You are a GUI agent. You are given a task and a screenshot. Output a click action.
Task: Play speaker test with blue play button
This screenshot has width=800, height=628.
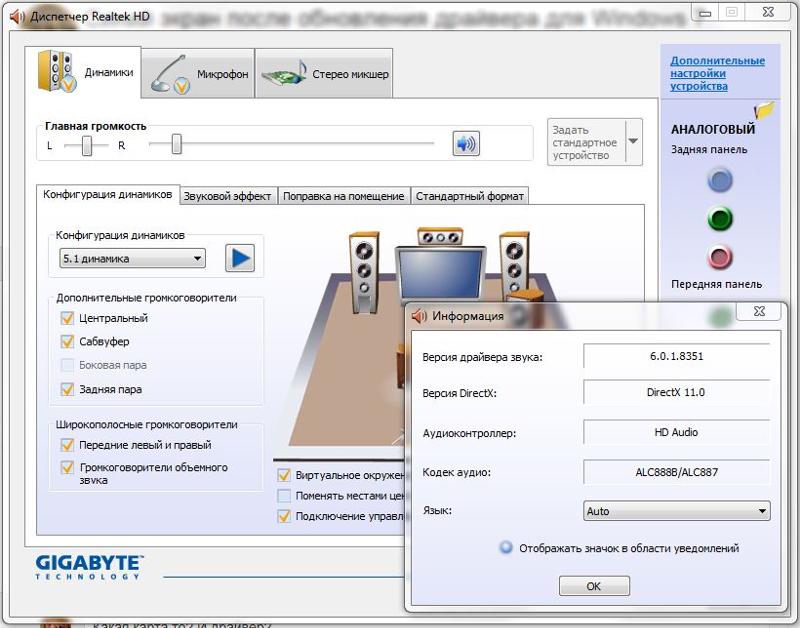click(240, 258)
